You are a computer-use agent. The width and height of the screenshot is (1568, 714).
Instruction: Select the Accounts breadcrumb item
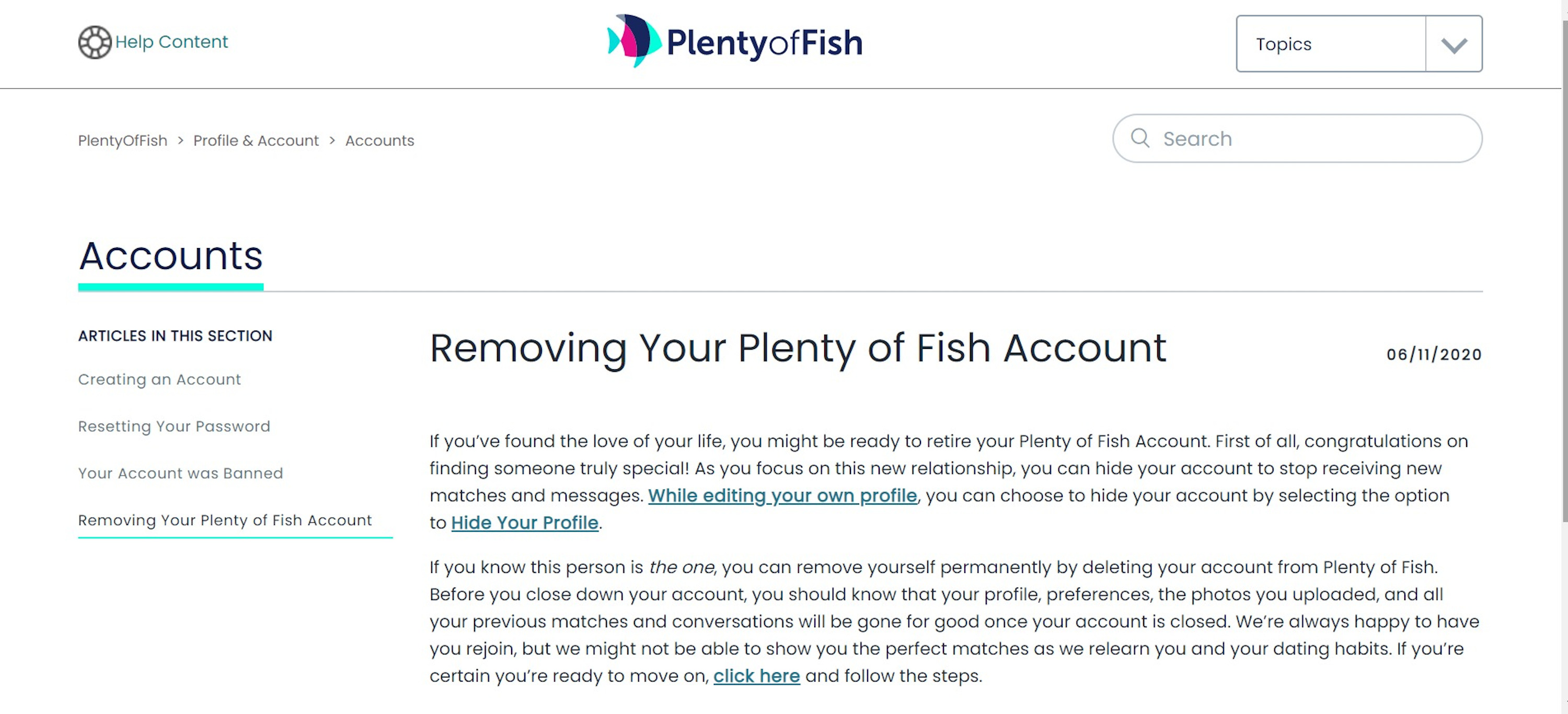click(380, 141)
